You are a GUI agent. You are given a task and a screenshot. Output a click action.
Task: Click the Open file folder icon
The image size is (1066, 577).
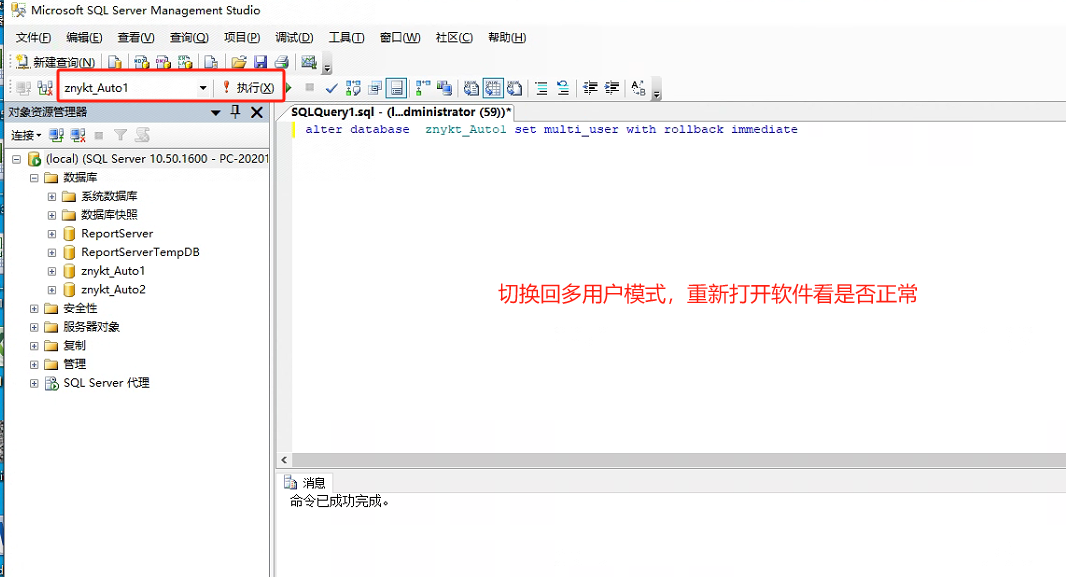pyautogui.click(x=239, y=63)
